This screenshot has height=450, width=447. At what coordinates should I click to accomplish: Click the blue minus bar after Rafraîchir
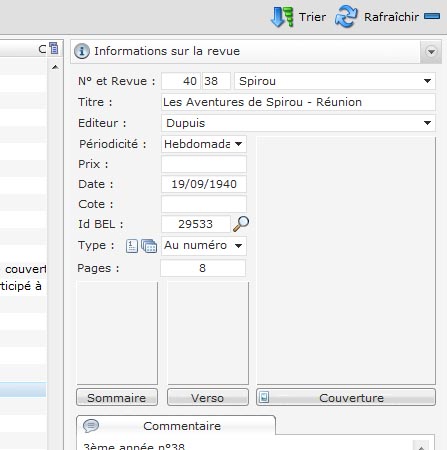[432, 16]
